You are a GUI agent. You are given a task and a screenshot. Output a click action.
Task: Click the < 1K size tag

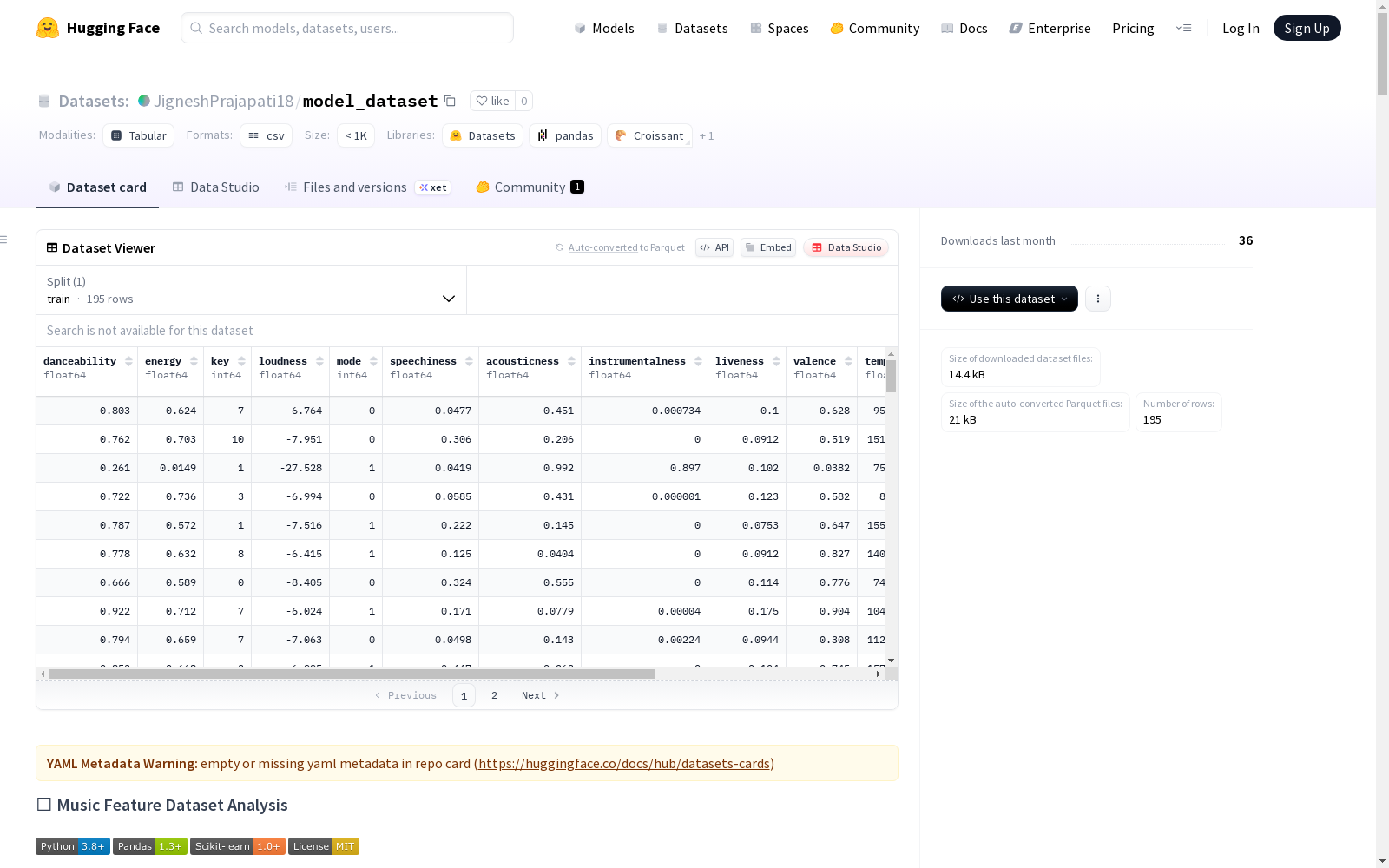356,135
